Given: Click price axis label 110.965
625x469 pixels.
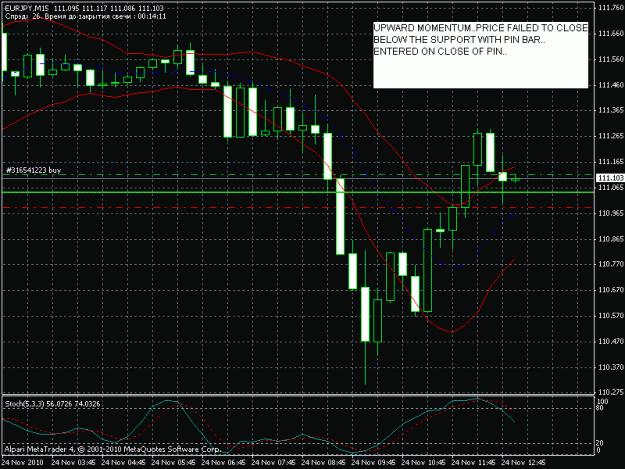Looking at the screenshot, I should (611, 213).
